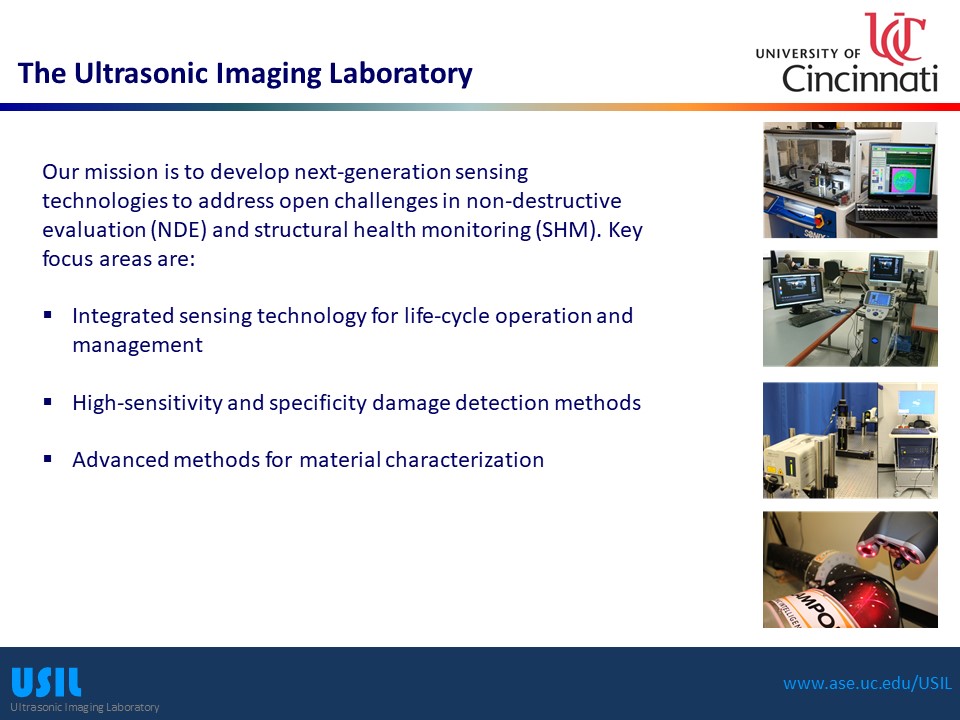Click 'High-sensitivity and specificity damage detection' text
The width and height of the screenshot is (960, 720).
coord(356,403)
